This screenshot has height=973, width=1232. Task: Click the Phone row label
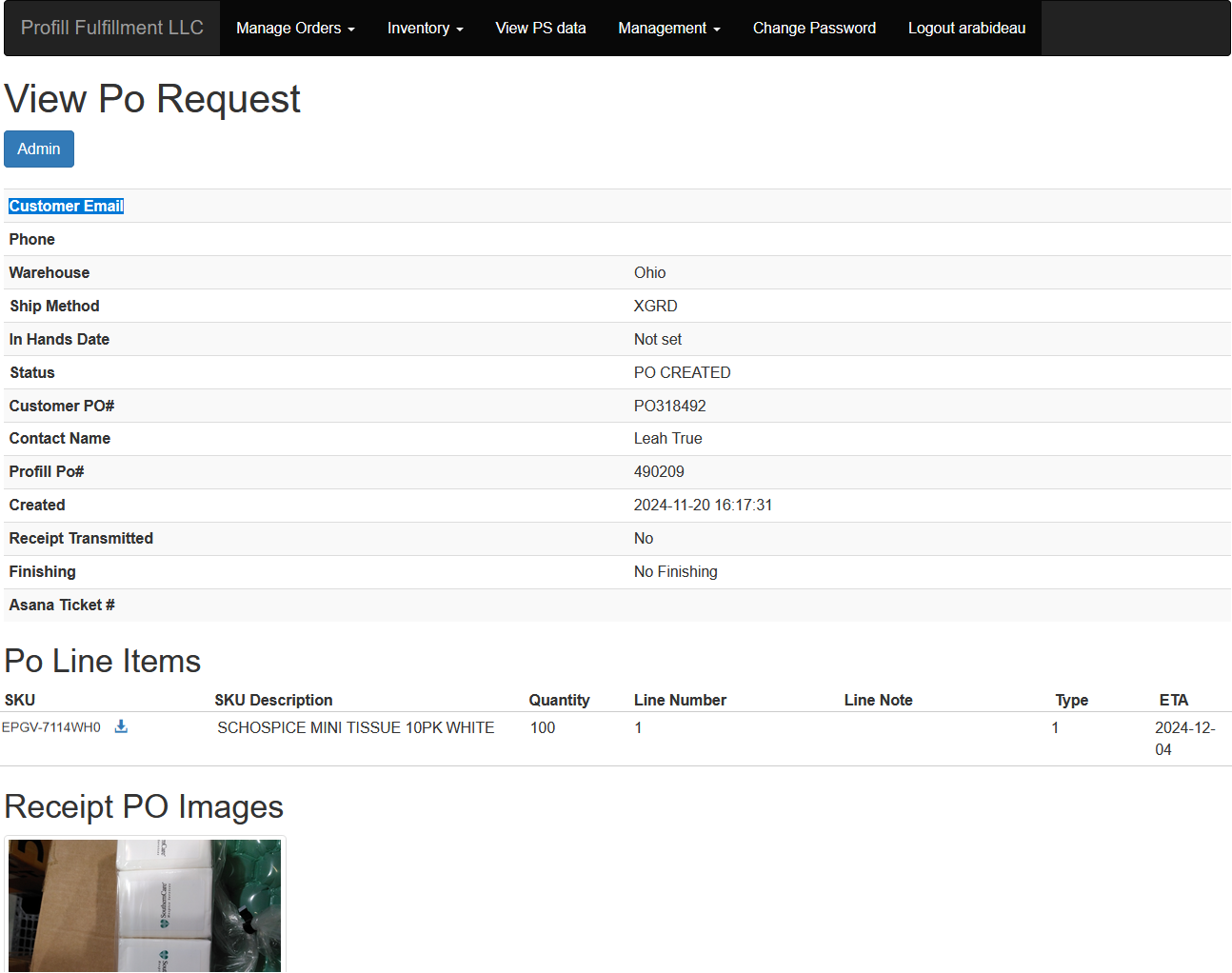(x=31, y=239)
